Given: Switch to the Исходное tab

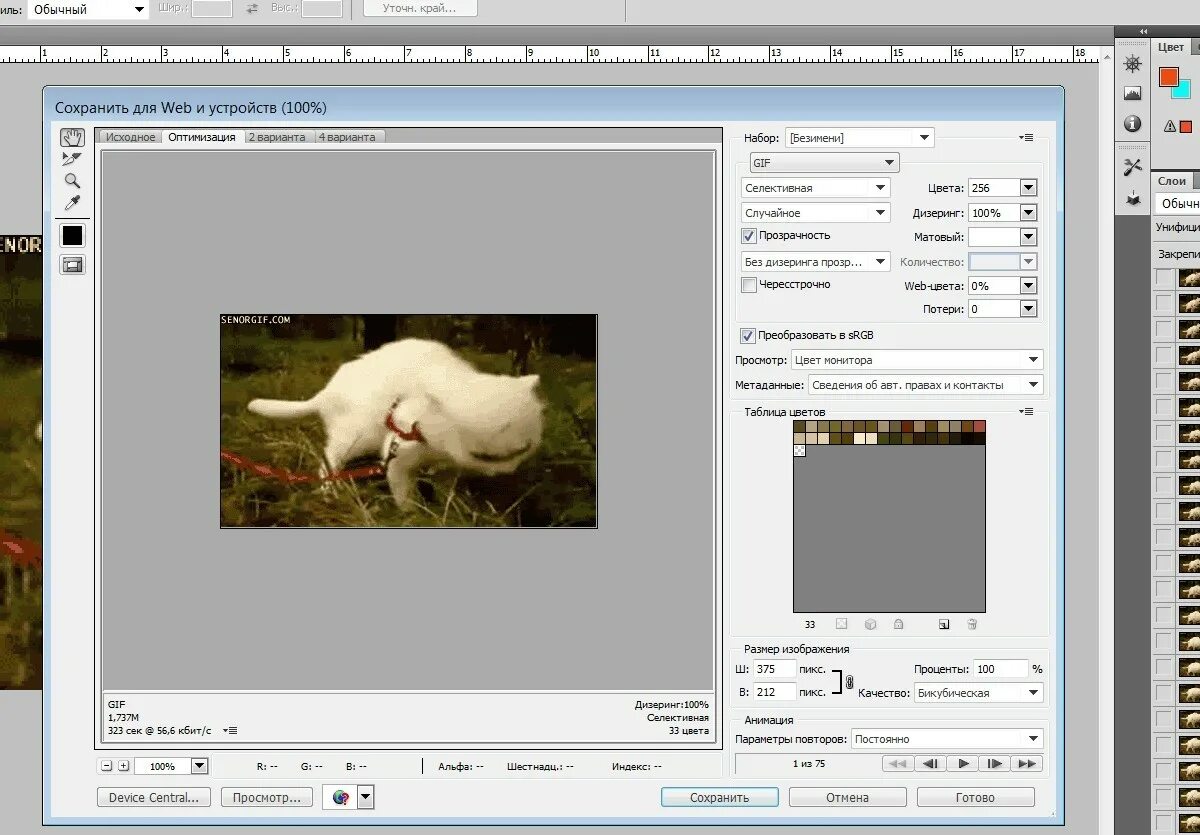Looking at the screenshot, I should pyautogui.click(x=131, y=137).
